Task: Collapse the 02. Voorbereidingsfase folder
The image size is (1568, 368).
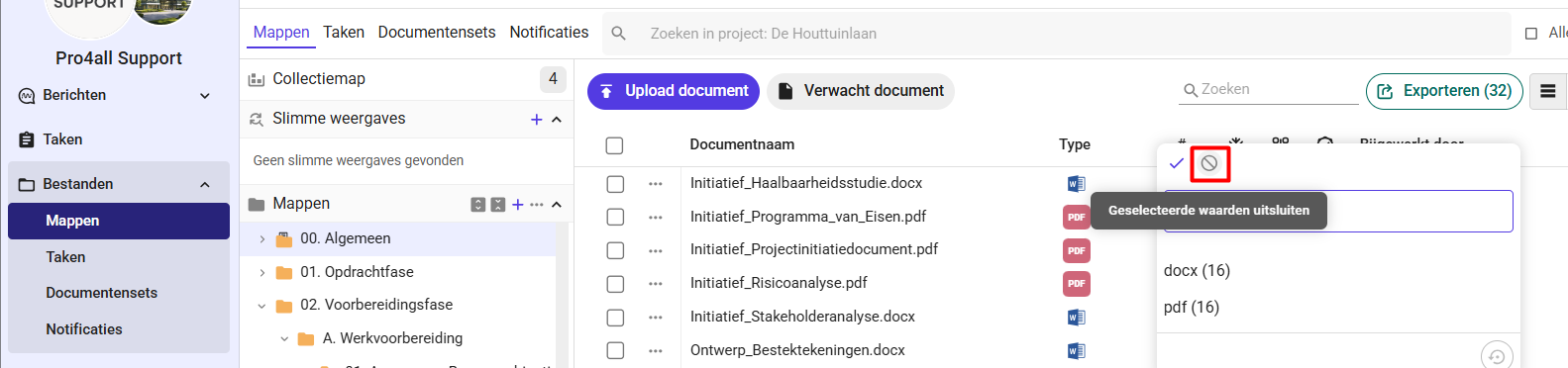Action: [x=261, y=306]
